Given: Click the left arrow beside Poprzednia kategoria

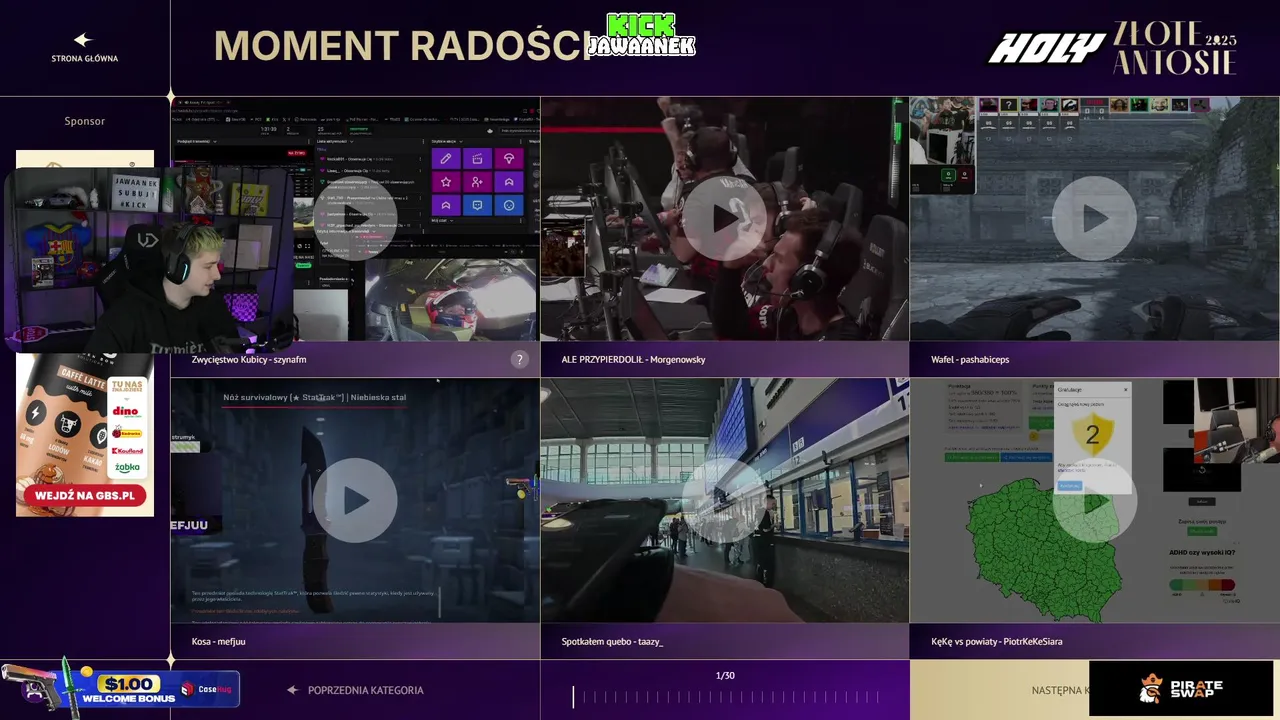Looking at the screenshot, I should pyautogui.click(x=293, y=690).
